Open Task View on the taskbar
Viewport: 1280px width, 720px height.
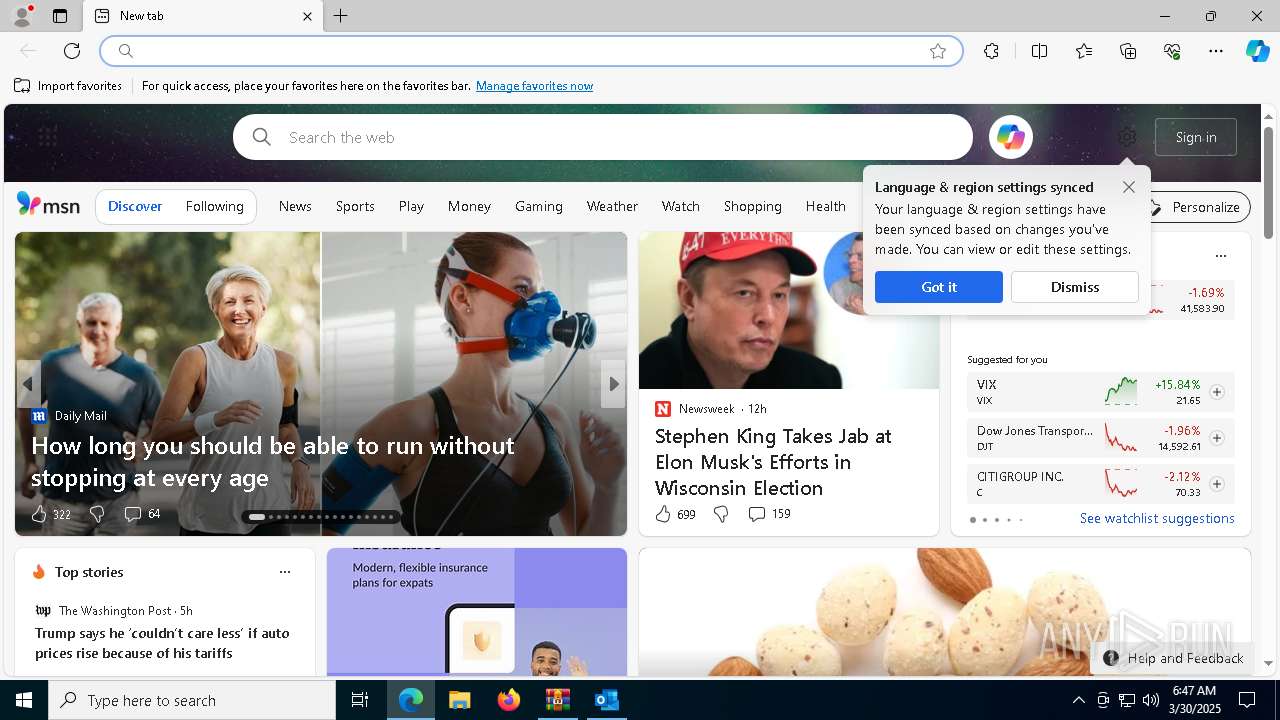point(360,700)
